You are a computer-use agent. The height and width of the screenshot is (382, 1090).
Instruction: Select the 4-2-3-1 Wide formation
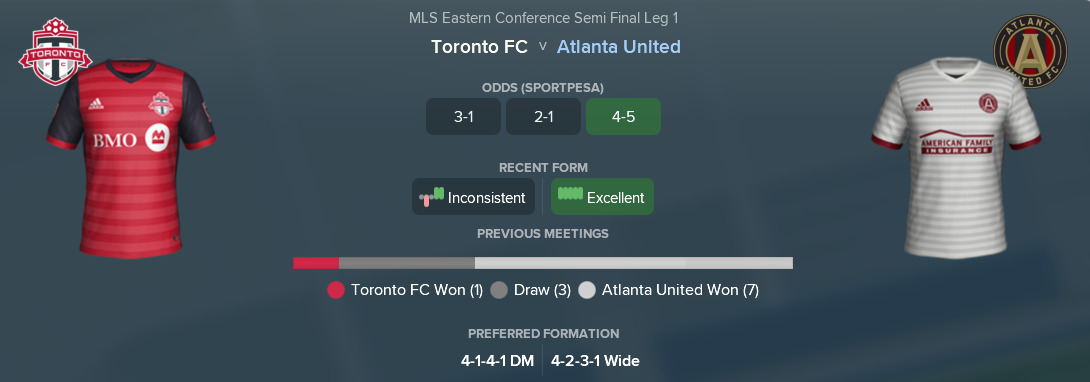596,361
